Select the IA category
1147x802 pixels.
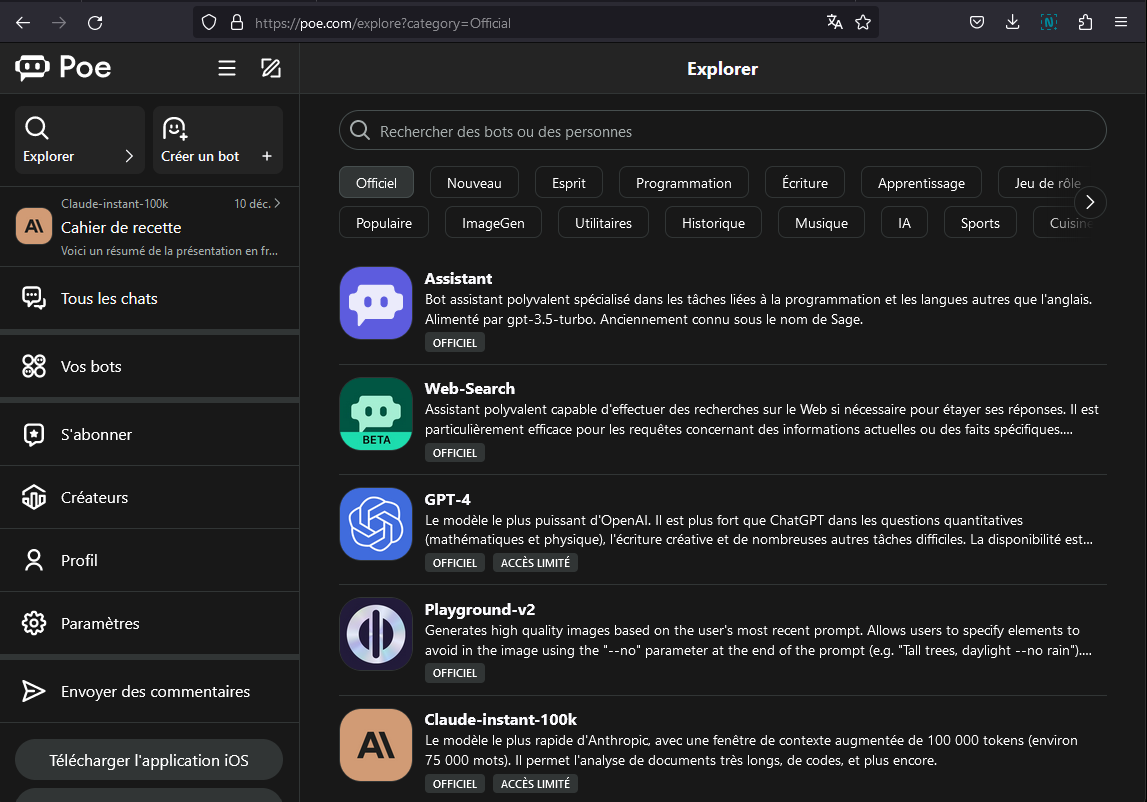point(904,223)
